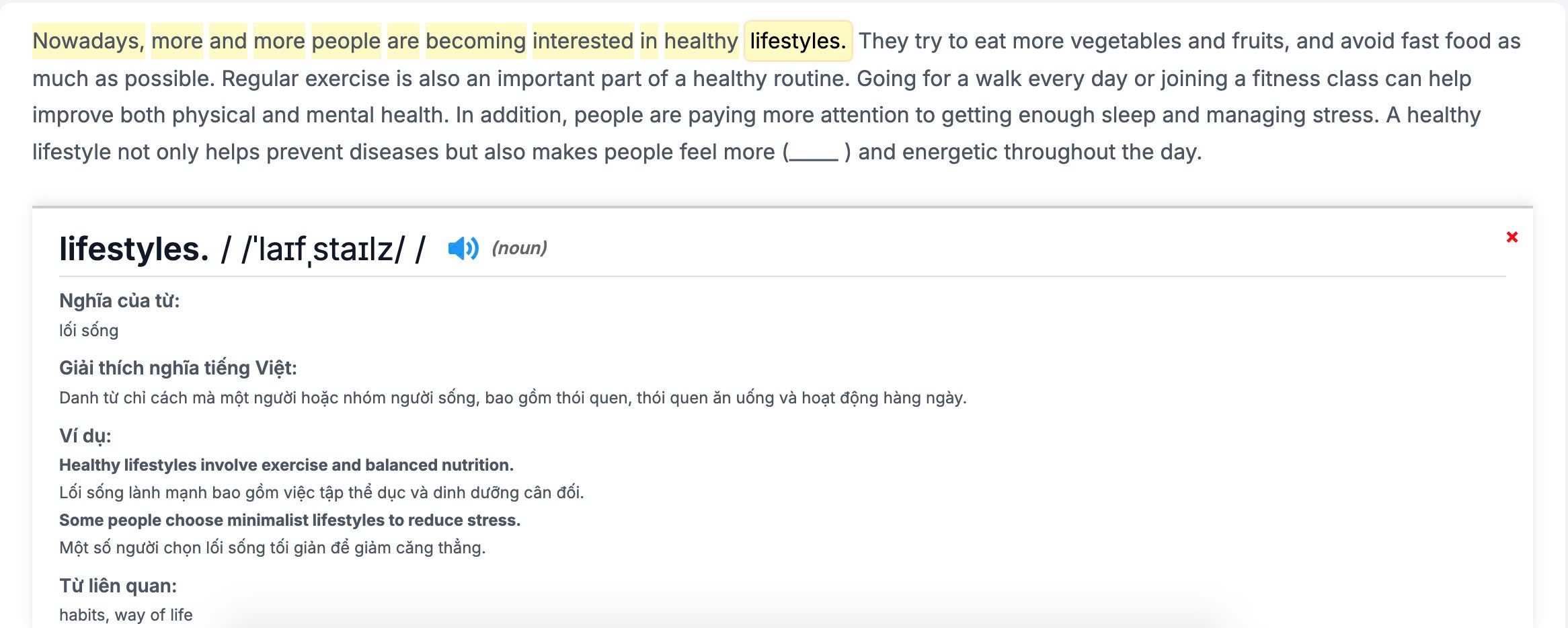Look up the word 'becoming'
This screenshot has width=1568, height=628.
475,41
